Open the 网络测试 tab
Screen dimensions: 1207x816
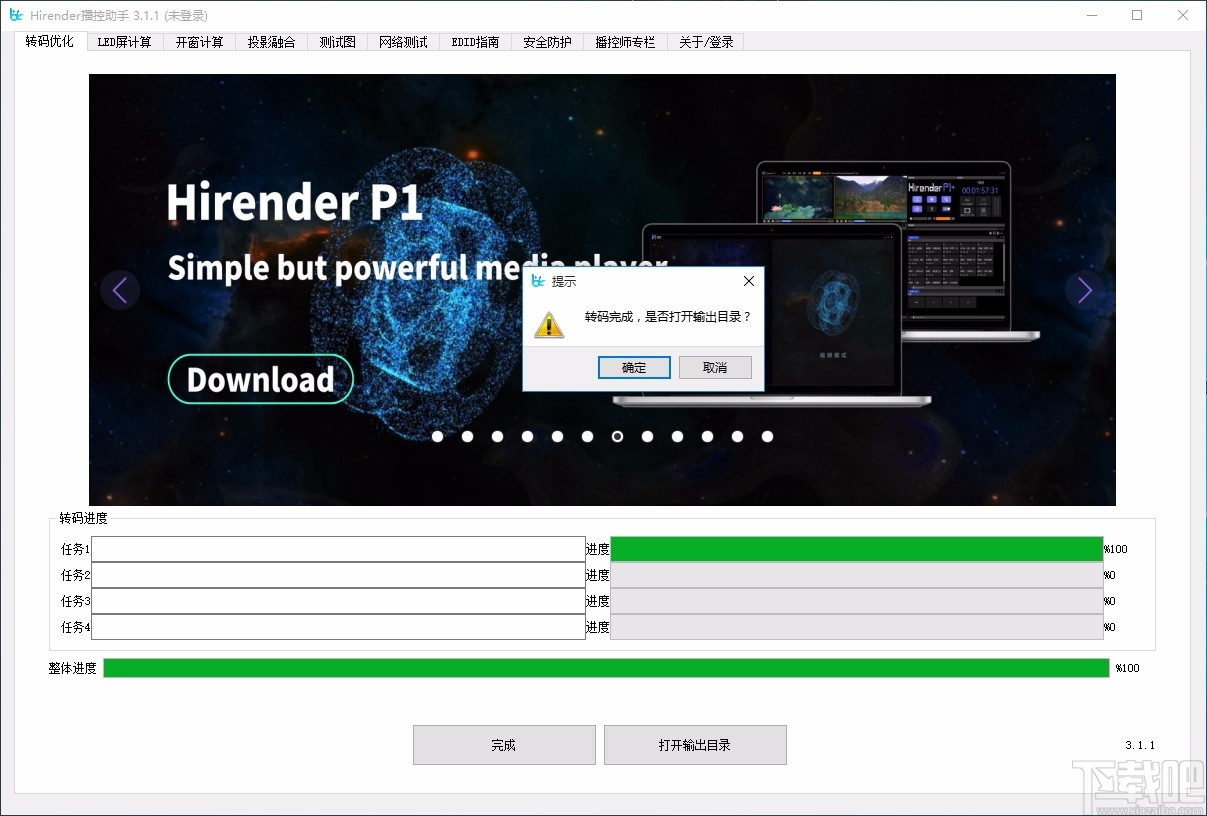403,42
